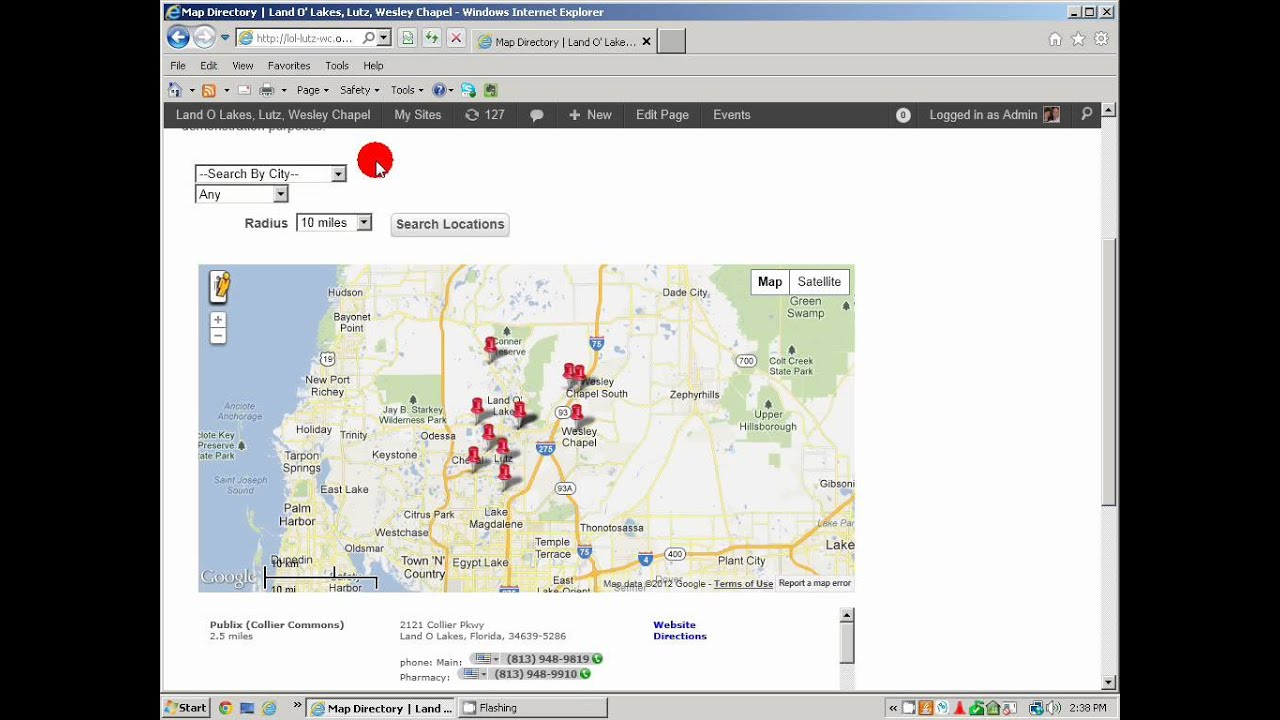The height and width of the screenshot is (720, 1280).
Task: Open the Tools dropdown in command bar
Action: (407, 90)
